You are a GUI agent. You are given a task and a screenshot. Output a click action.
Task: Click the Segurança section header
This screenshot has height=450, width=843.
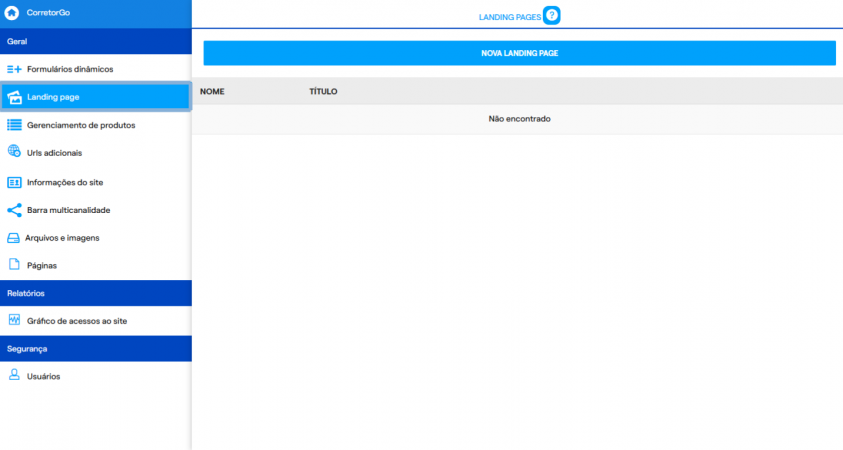(x=96, y=349)
